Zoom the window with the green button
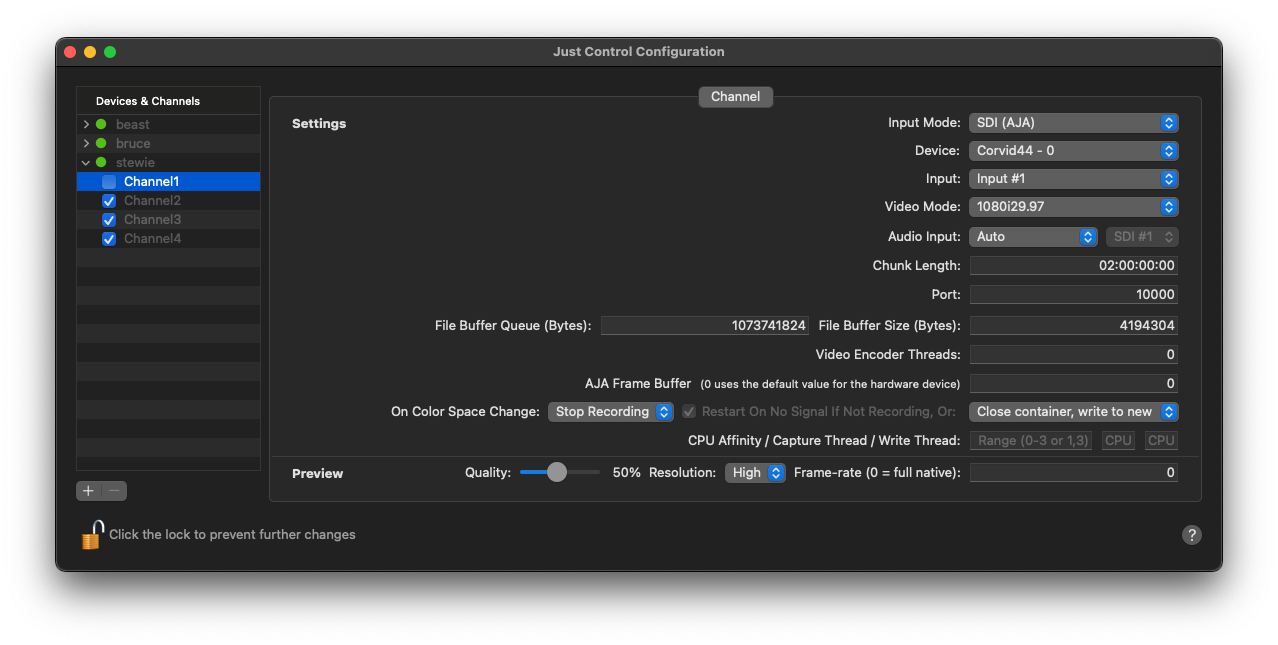The width and height of the screenshot is (1278, 645). point(110,52)
